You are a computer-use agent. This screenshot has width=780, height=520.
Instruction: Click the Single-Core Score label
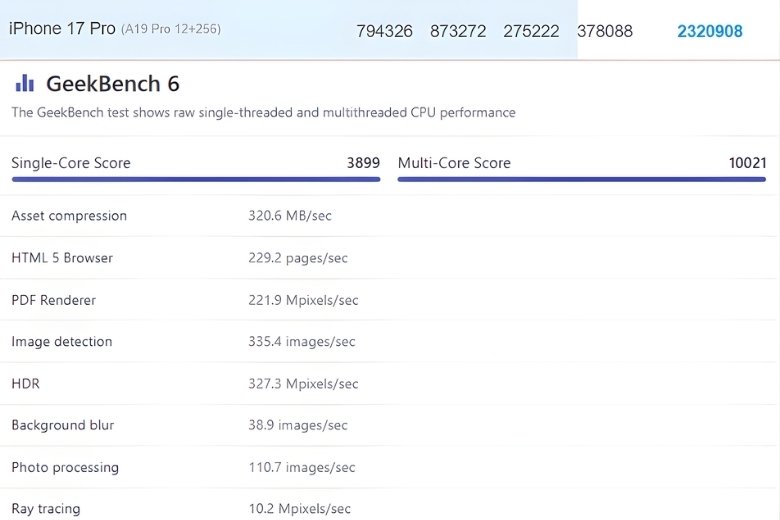tap(71, 163)
